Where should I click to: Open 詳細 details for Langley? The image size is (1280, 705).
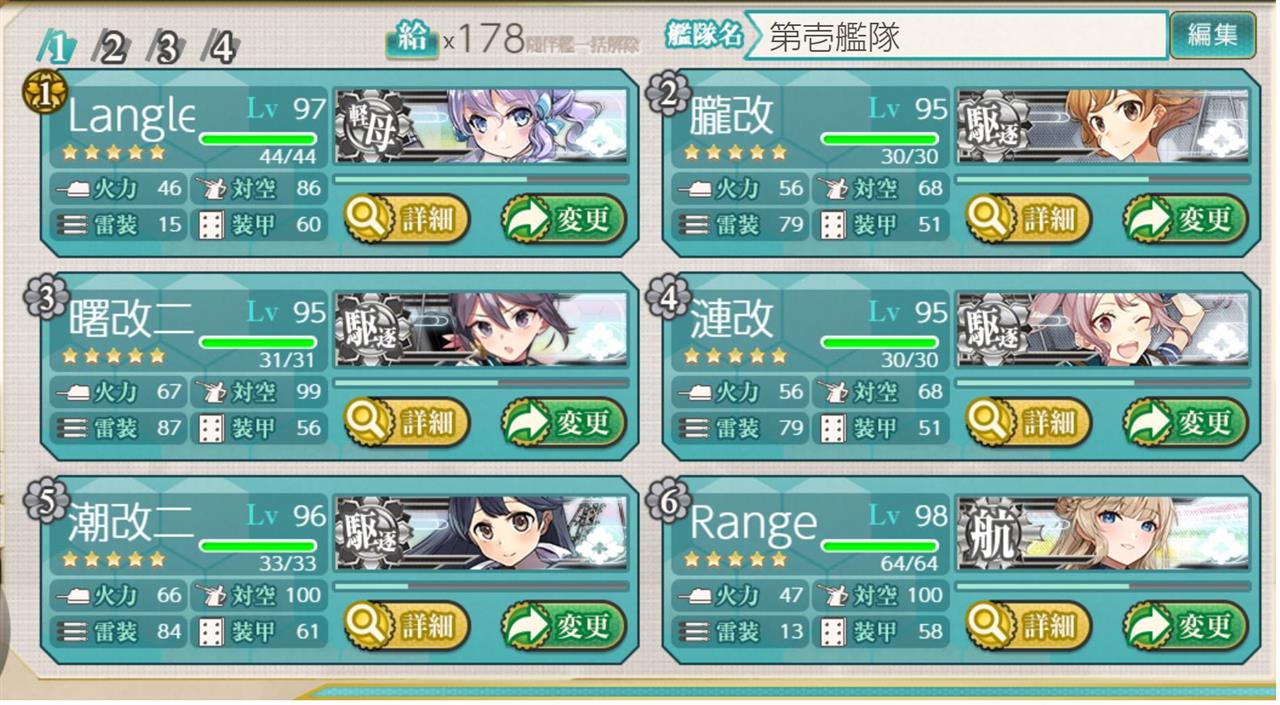point(407,220)
